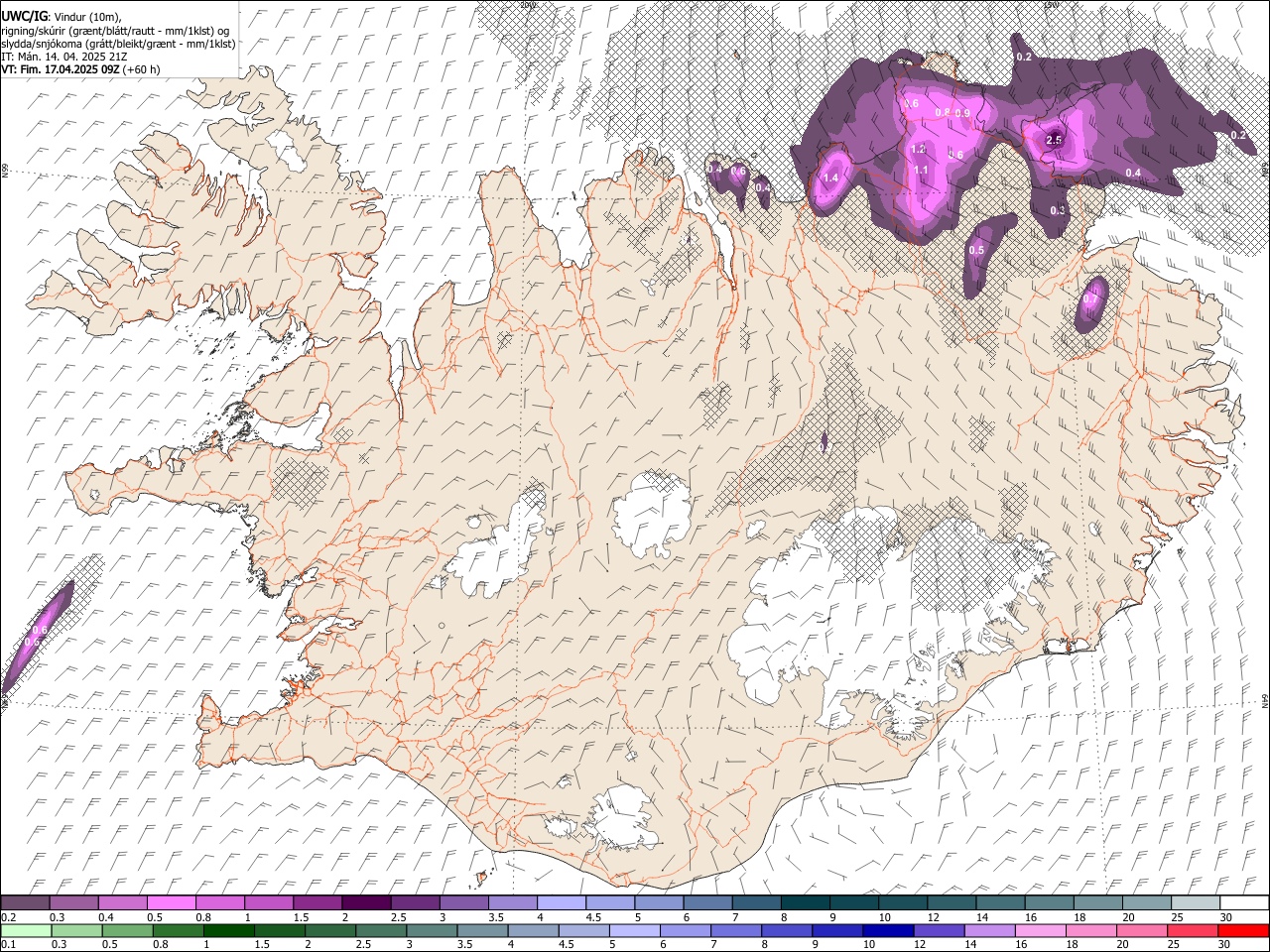Click the 64N latitude label at right edge
The width and height of the screenshot is (1270, 952).
[x=1265, y=700]
